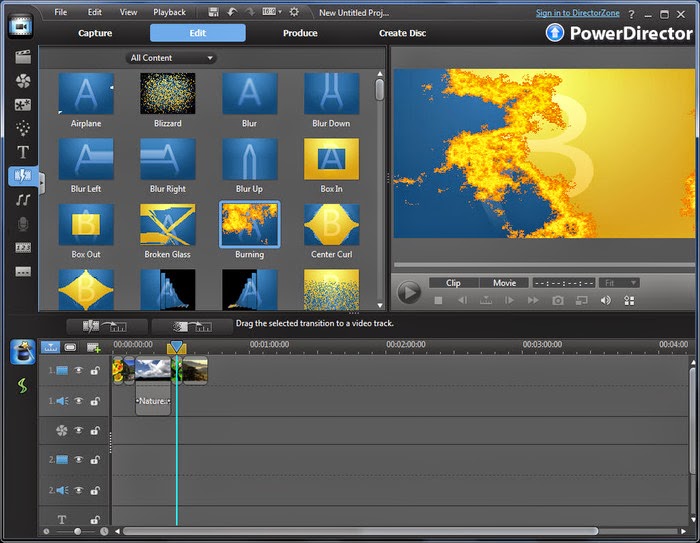Open the Subtitle Room icon
700x543 pixels.
(x=23, y=271)
